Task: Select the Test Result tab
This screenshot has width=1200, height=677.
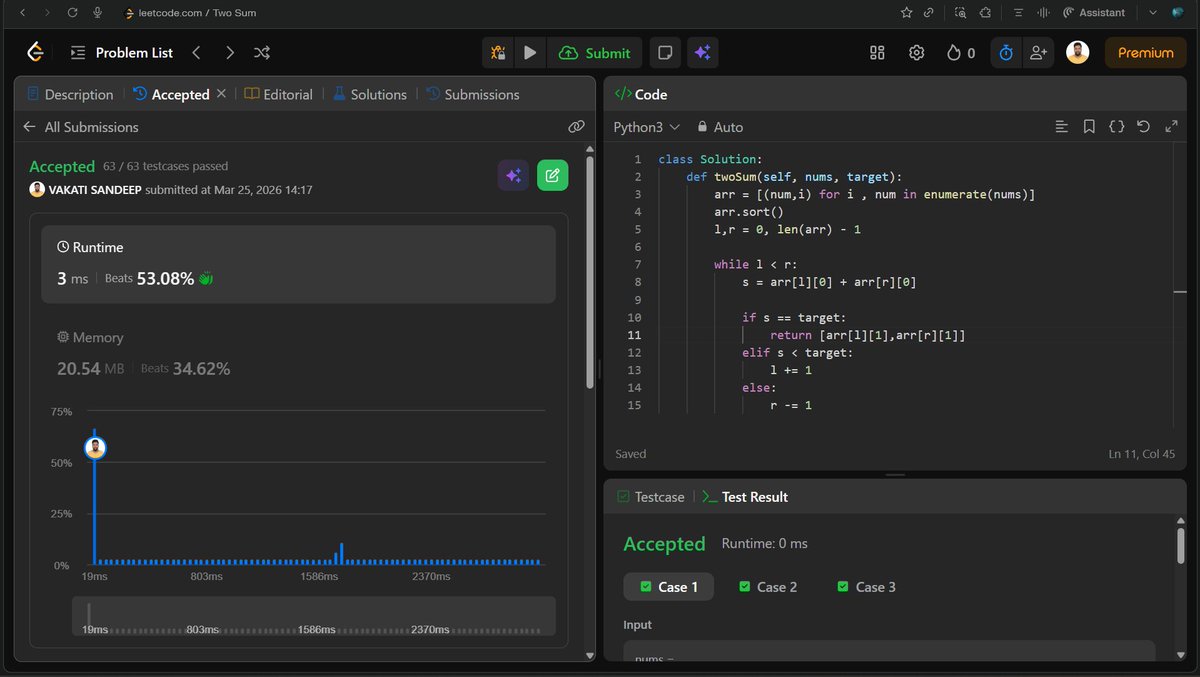Action: pos(745,497)
